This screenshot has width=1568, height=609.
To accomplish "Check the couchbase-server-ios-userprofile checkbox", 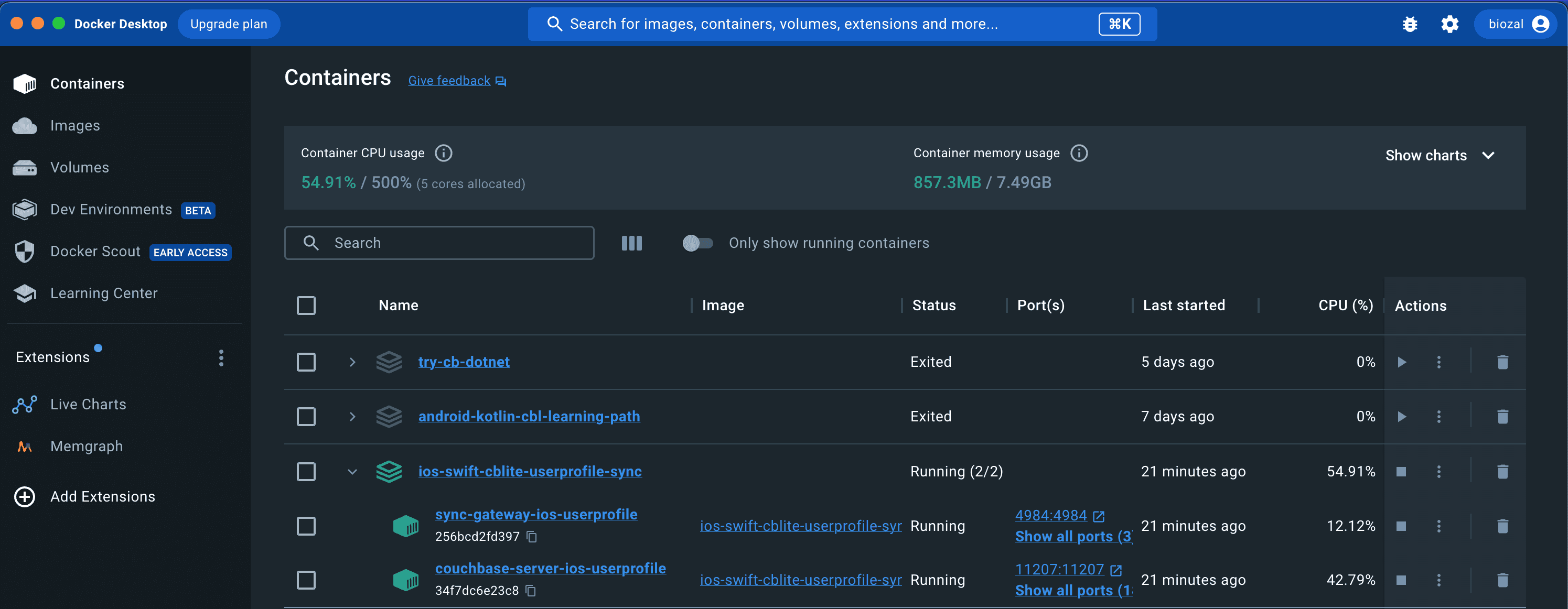I will pos(306,580).
